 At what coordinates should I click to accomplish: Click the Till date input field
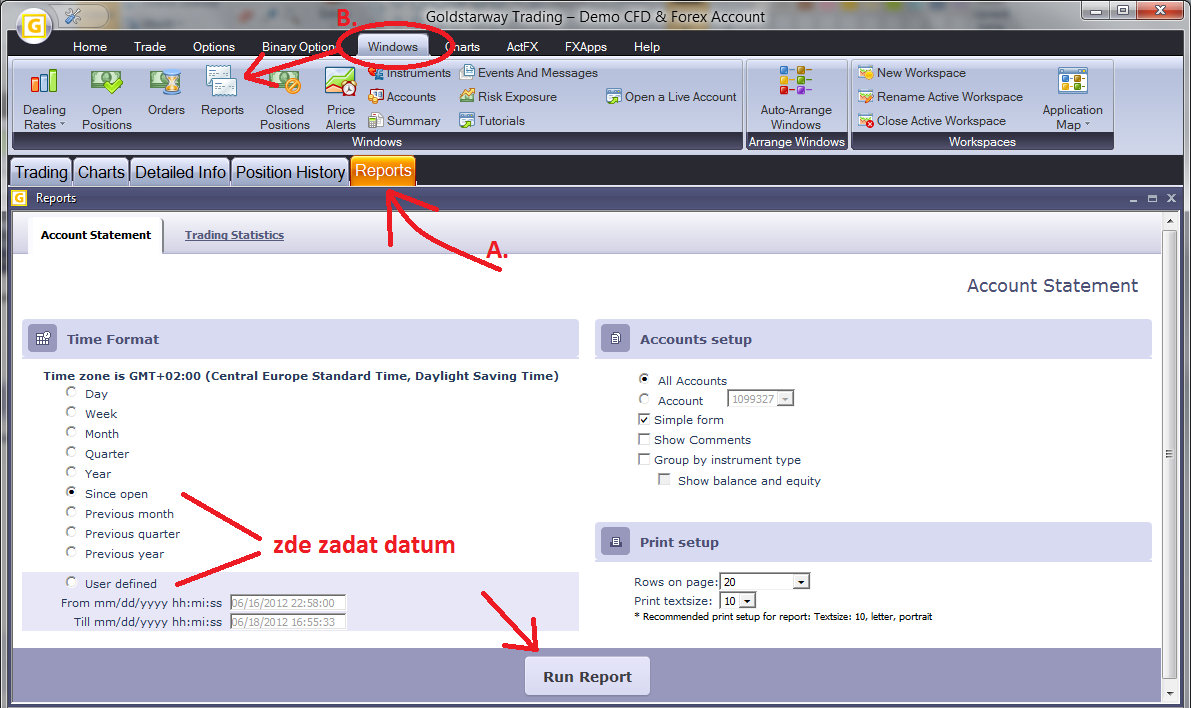[288, 622]
